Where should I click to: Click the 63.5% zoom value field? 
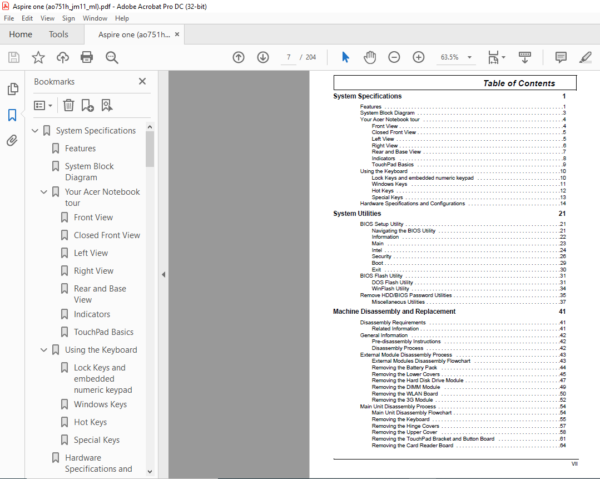[449, 57]
